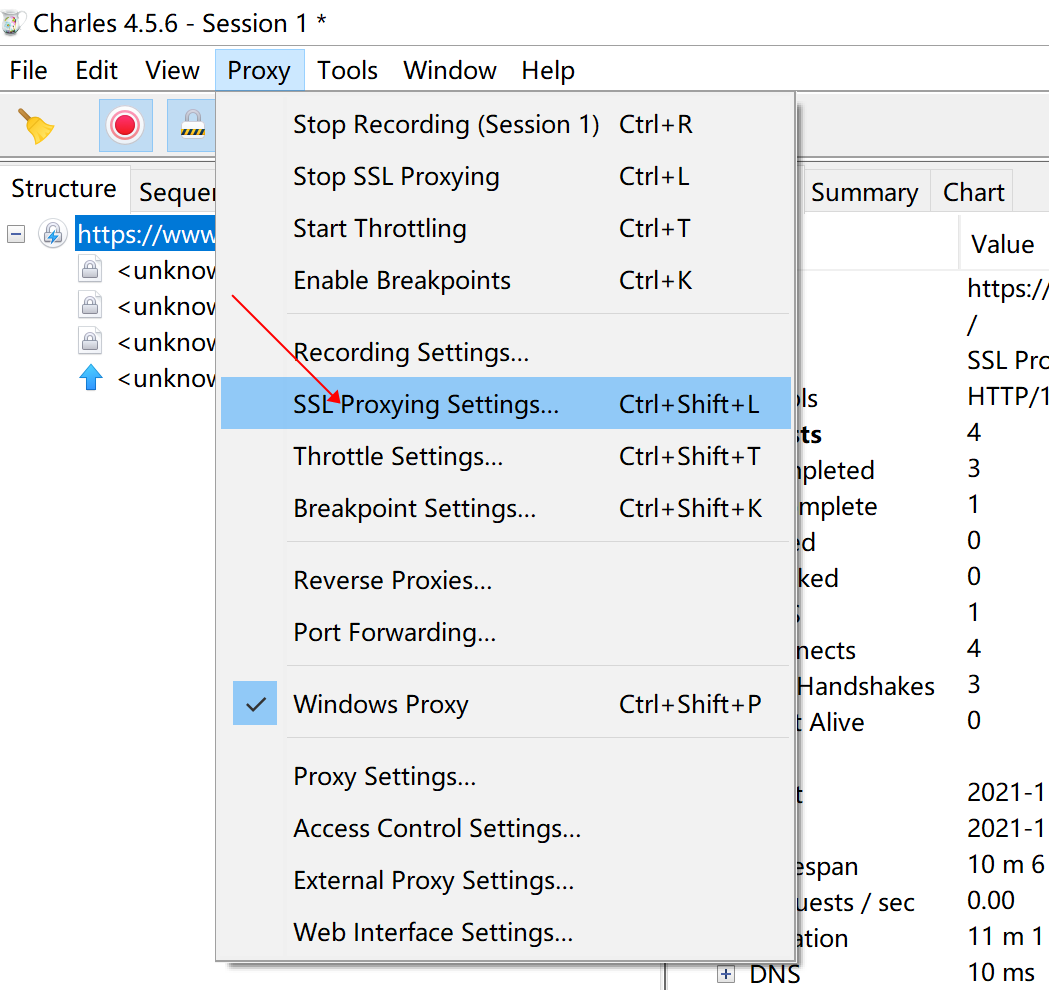
Task: Select the second <unknown> tree item
Action: [165, 306]
